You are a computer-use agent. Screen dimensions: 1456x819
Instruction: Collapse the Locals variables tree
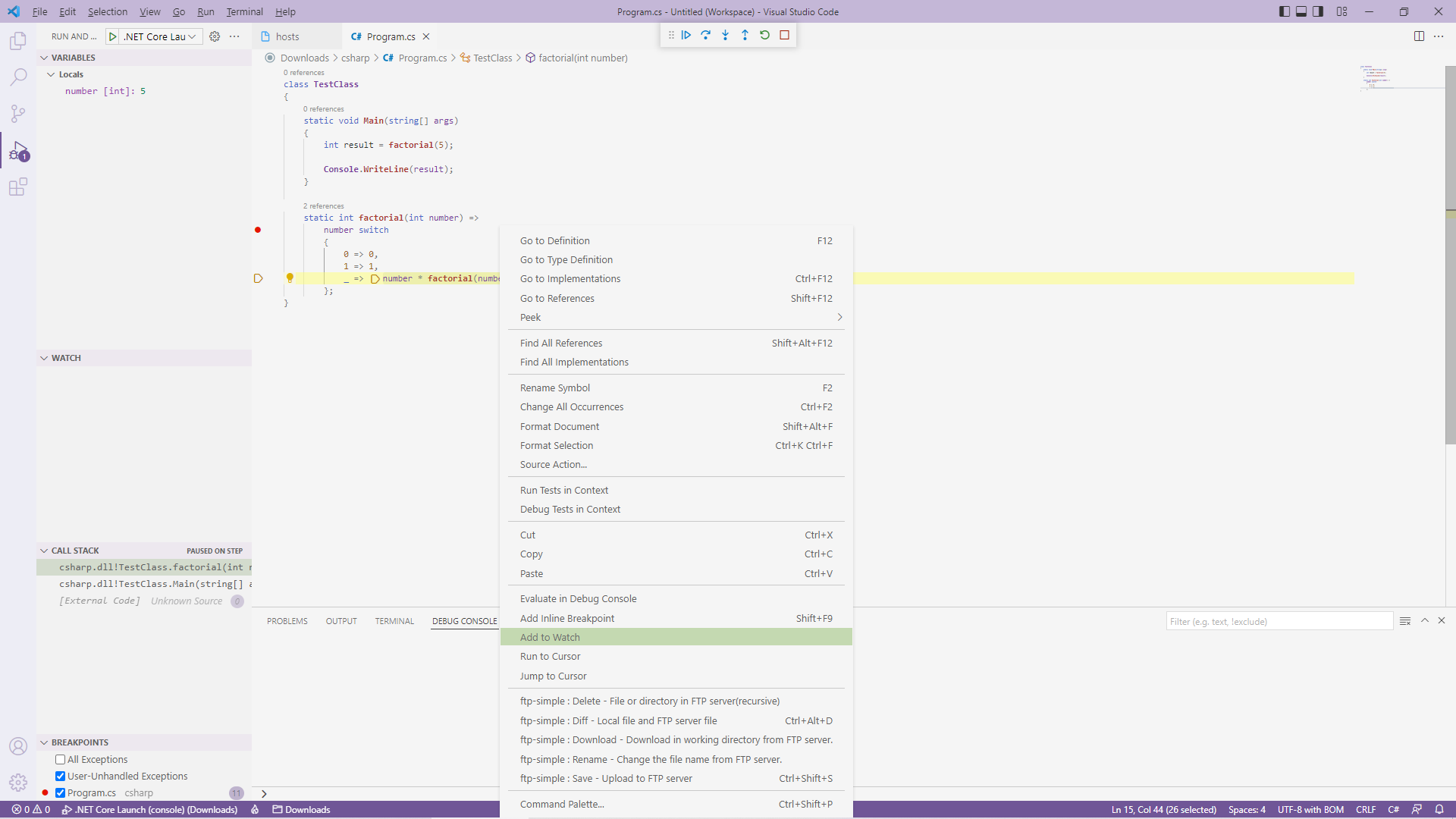pyautogui.click(x=51, y=74)
